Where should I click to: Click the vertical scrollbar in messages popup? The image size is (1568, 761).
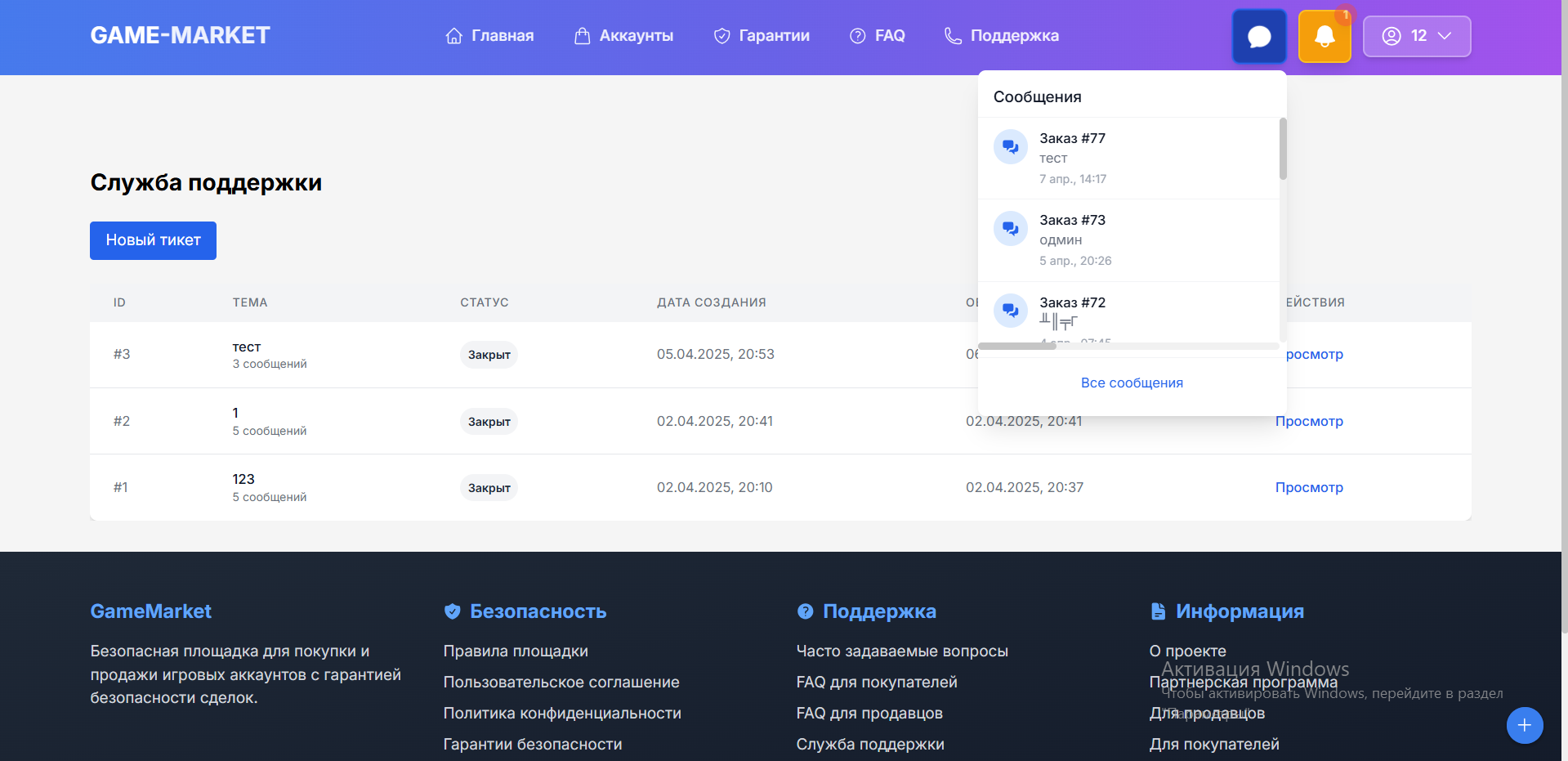1283,148
